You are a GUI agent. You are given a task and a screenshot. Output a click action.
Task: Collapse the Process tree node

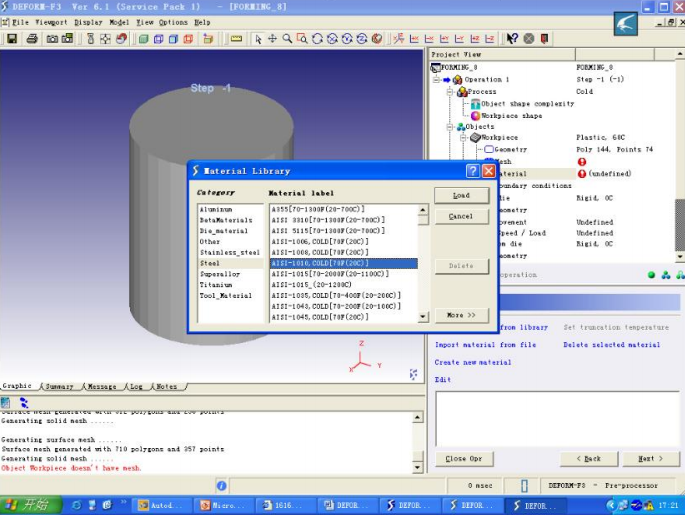[450, 92]
